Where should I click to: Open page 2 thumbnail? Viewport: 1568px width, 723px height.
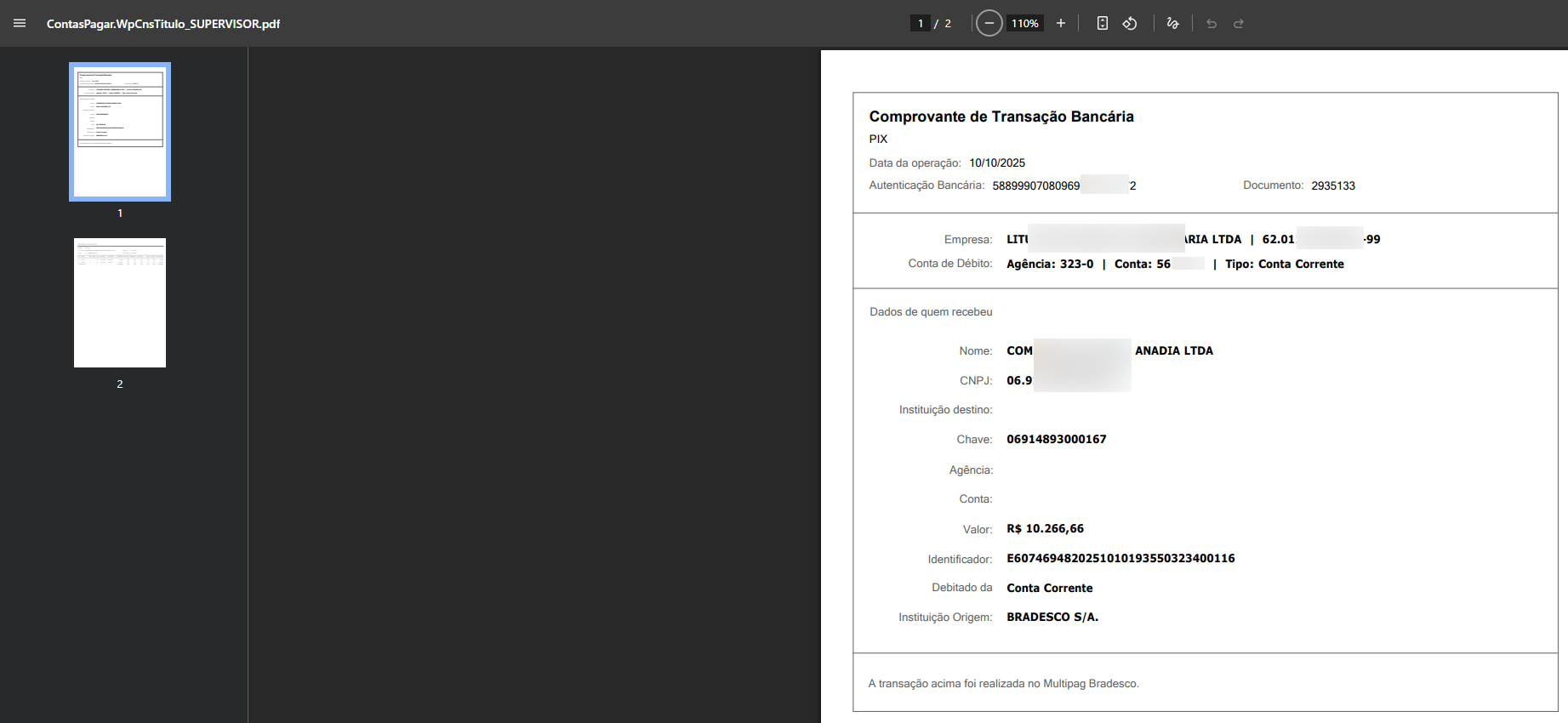point(120,303)
